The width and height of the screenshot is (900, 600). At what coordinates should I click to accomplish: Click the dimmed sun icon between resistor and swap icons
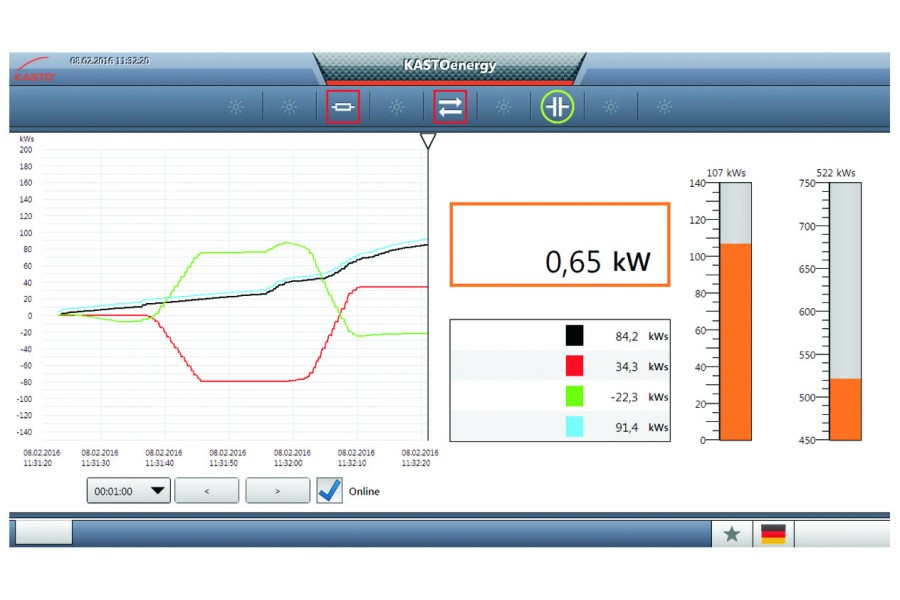(396, 107)
